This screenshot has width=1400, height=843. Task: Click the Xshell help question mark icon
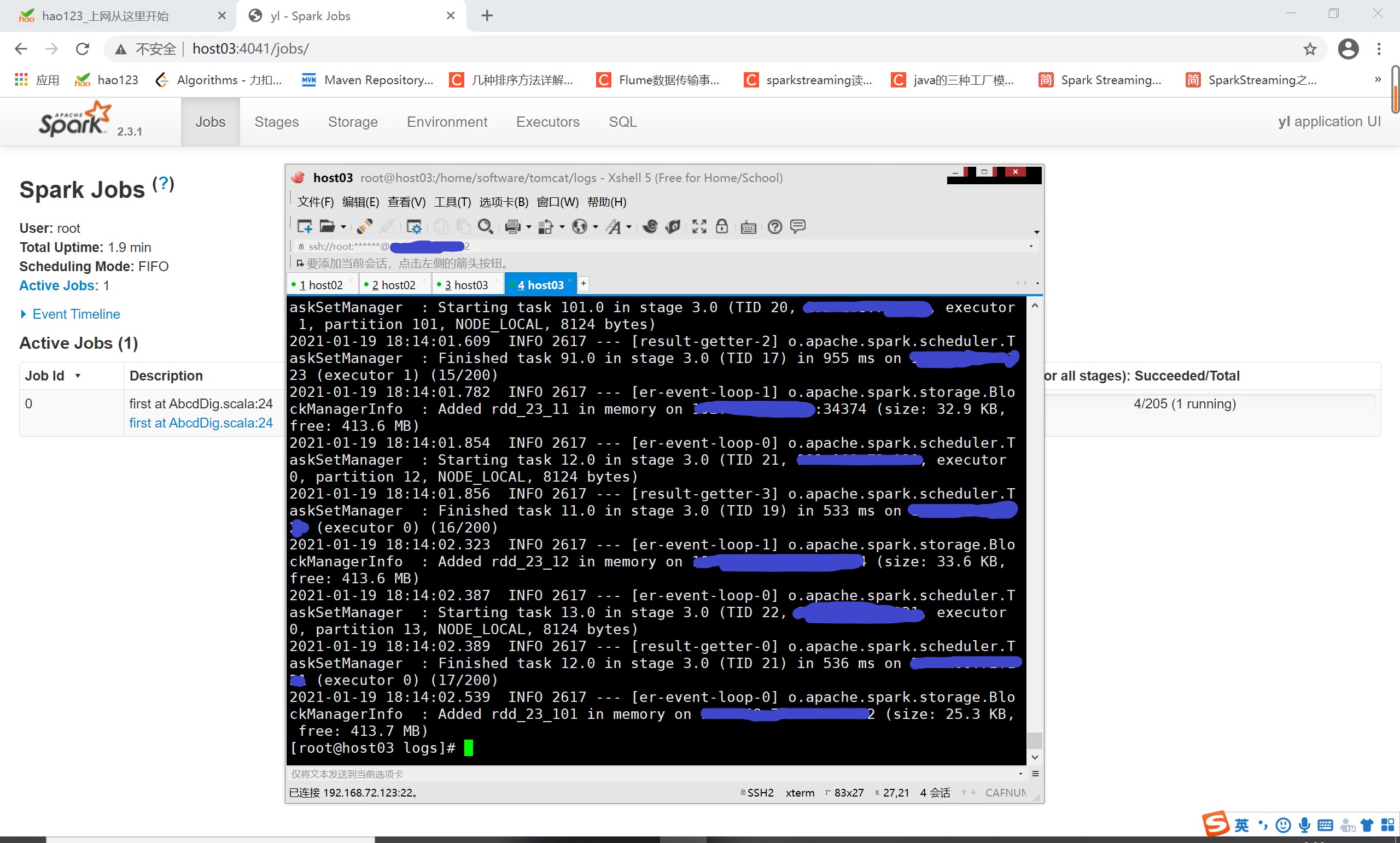[x=774, y=227]
